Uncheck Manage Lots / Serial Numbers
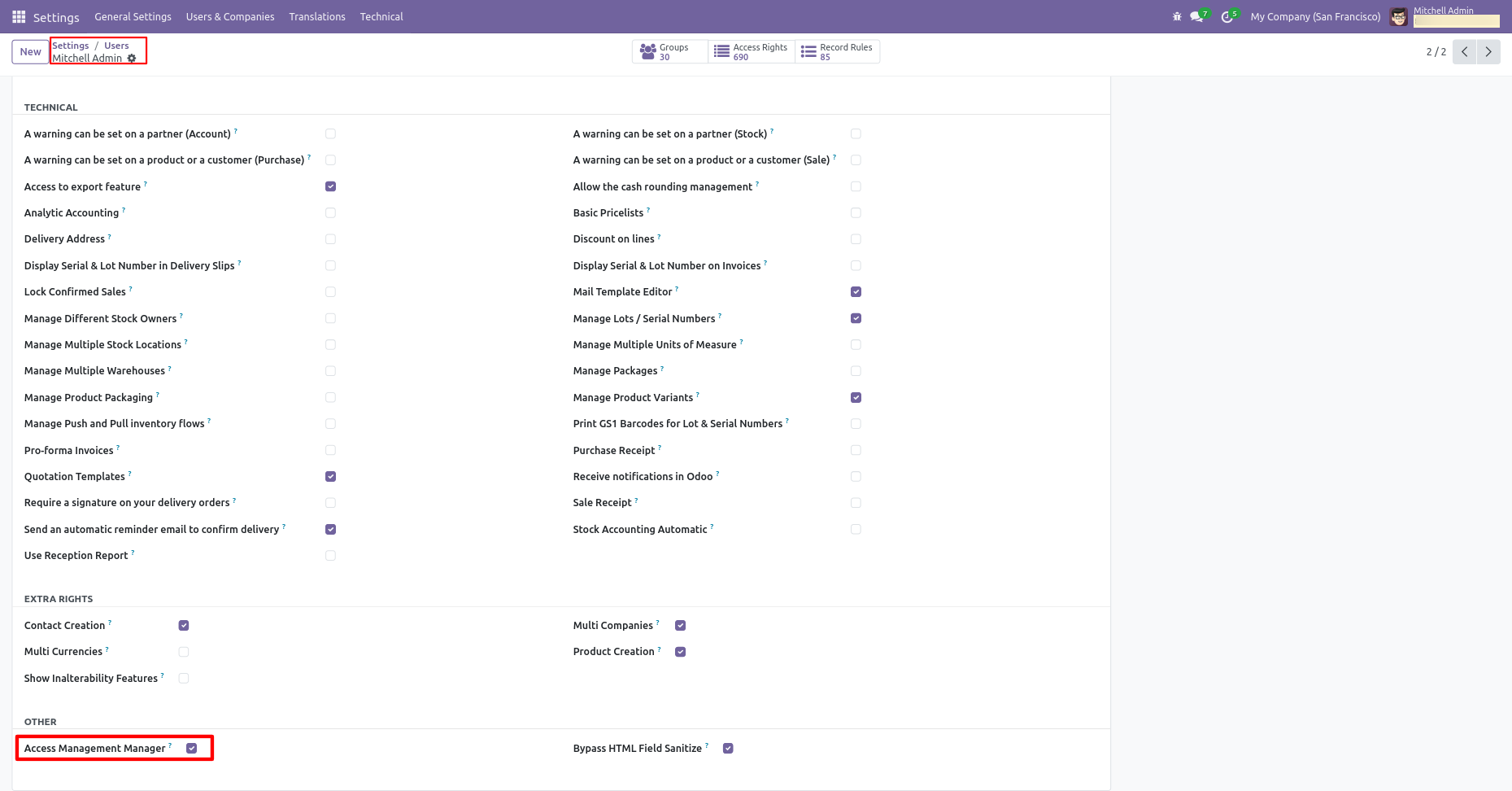Screen dimensions: 1512x791 coord(856,318)
